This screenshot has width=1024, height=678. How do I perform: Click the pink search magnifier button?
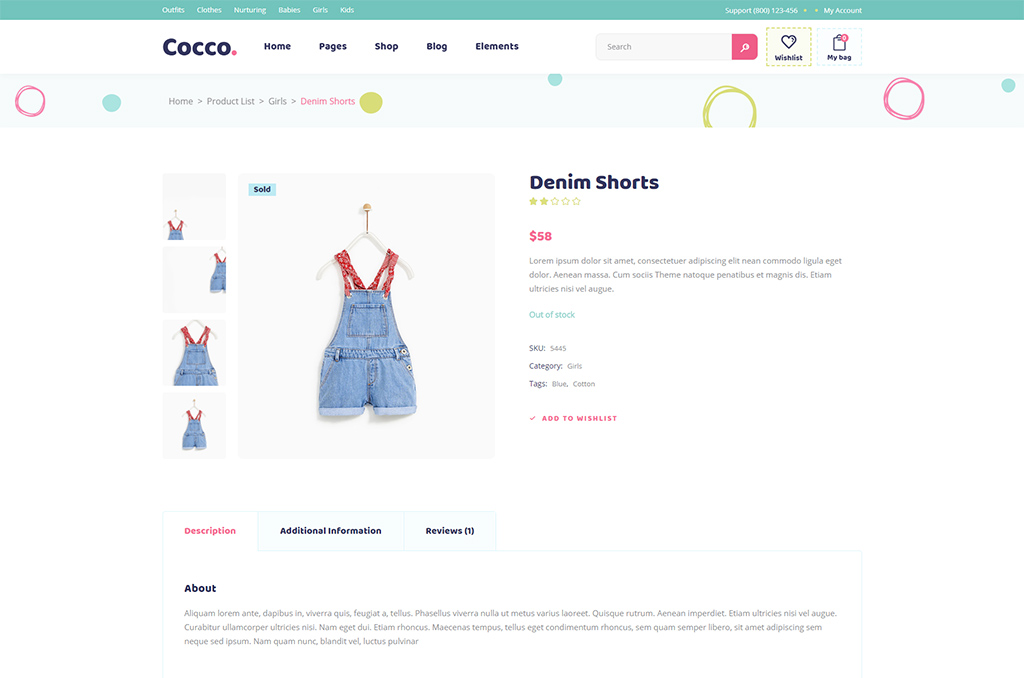click(744, 47)
